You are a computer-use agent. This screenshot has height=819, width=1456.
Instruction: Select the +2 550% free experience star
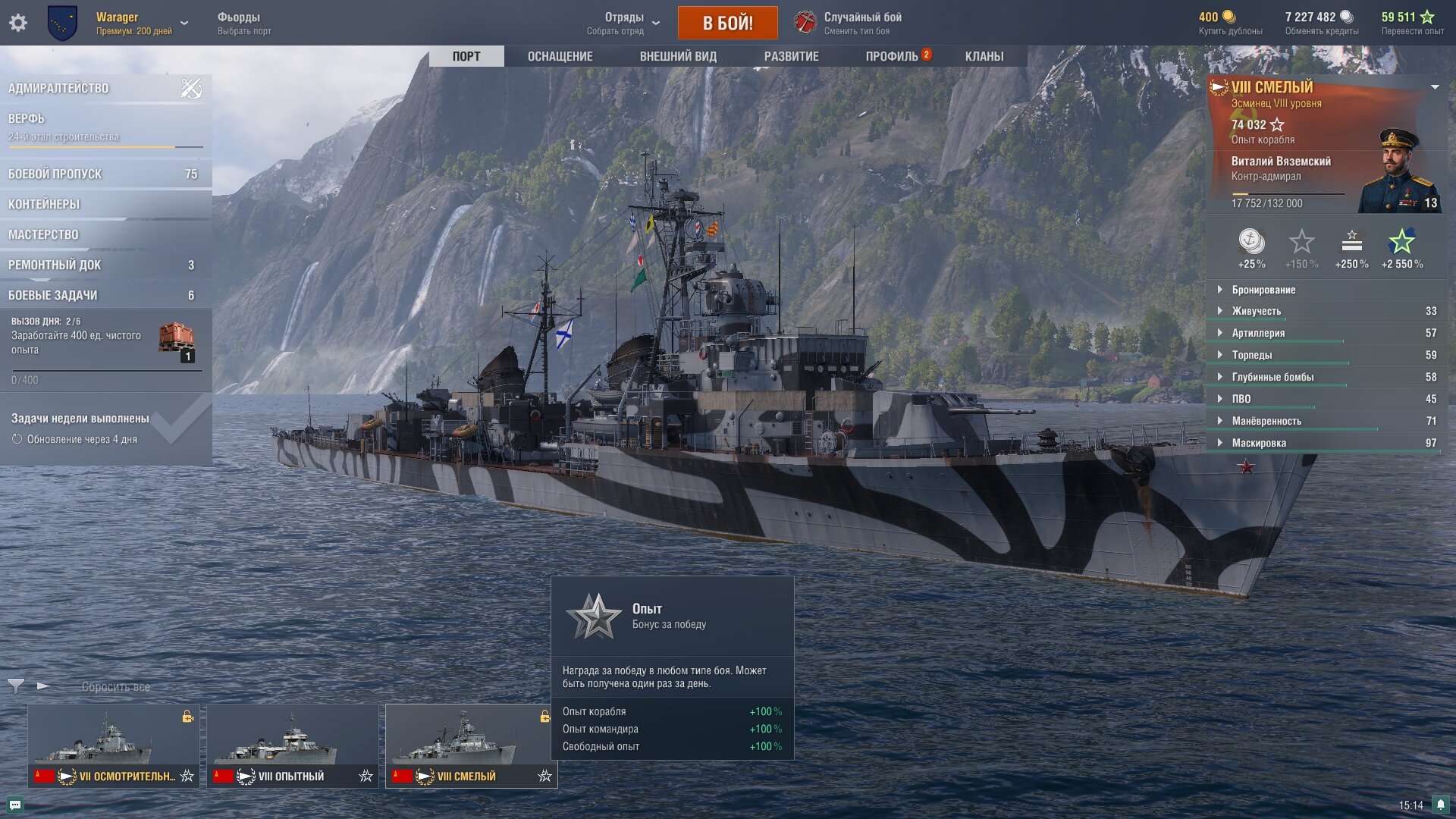[1401, 242]
